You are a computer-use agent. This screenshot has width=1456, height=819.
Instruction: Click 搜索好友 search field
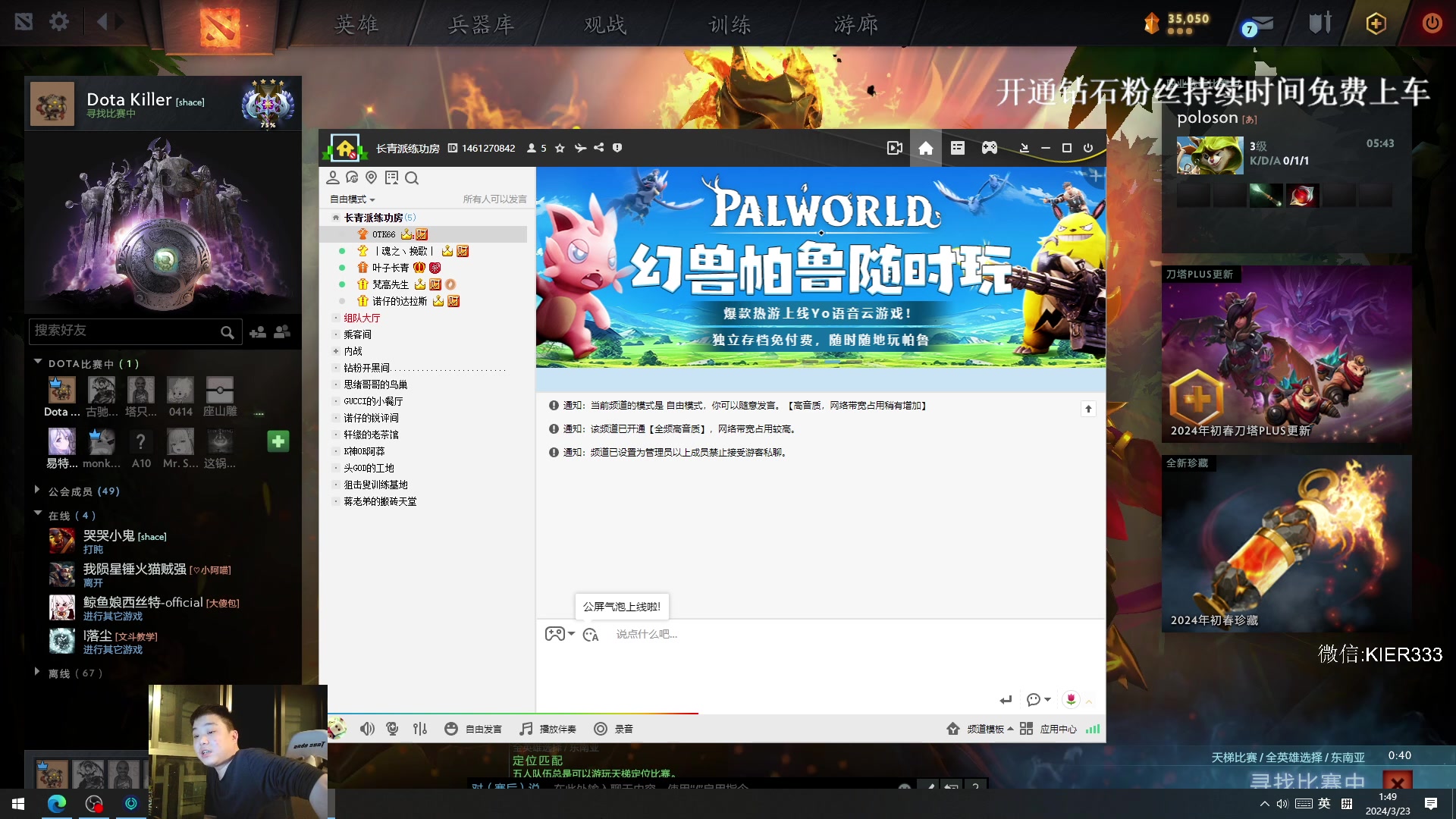[x=121, y=331]
